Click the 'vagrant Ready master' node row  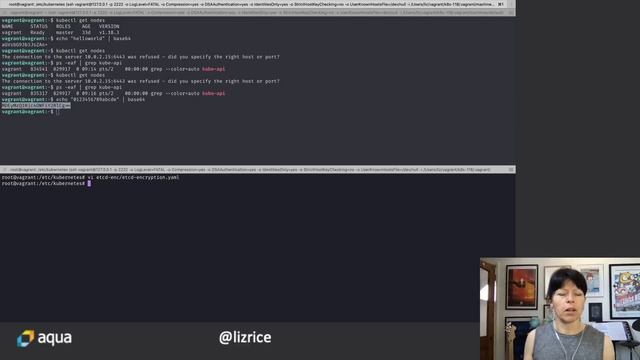point(60,33)
